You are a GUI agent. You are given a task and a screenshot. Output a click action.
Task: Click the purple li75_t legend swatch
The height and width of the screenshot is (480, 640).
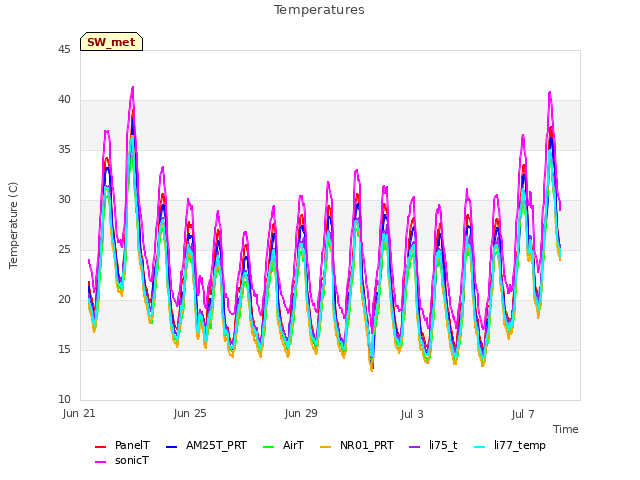point(414,447)
